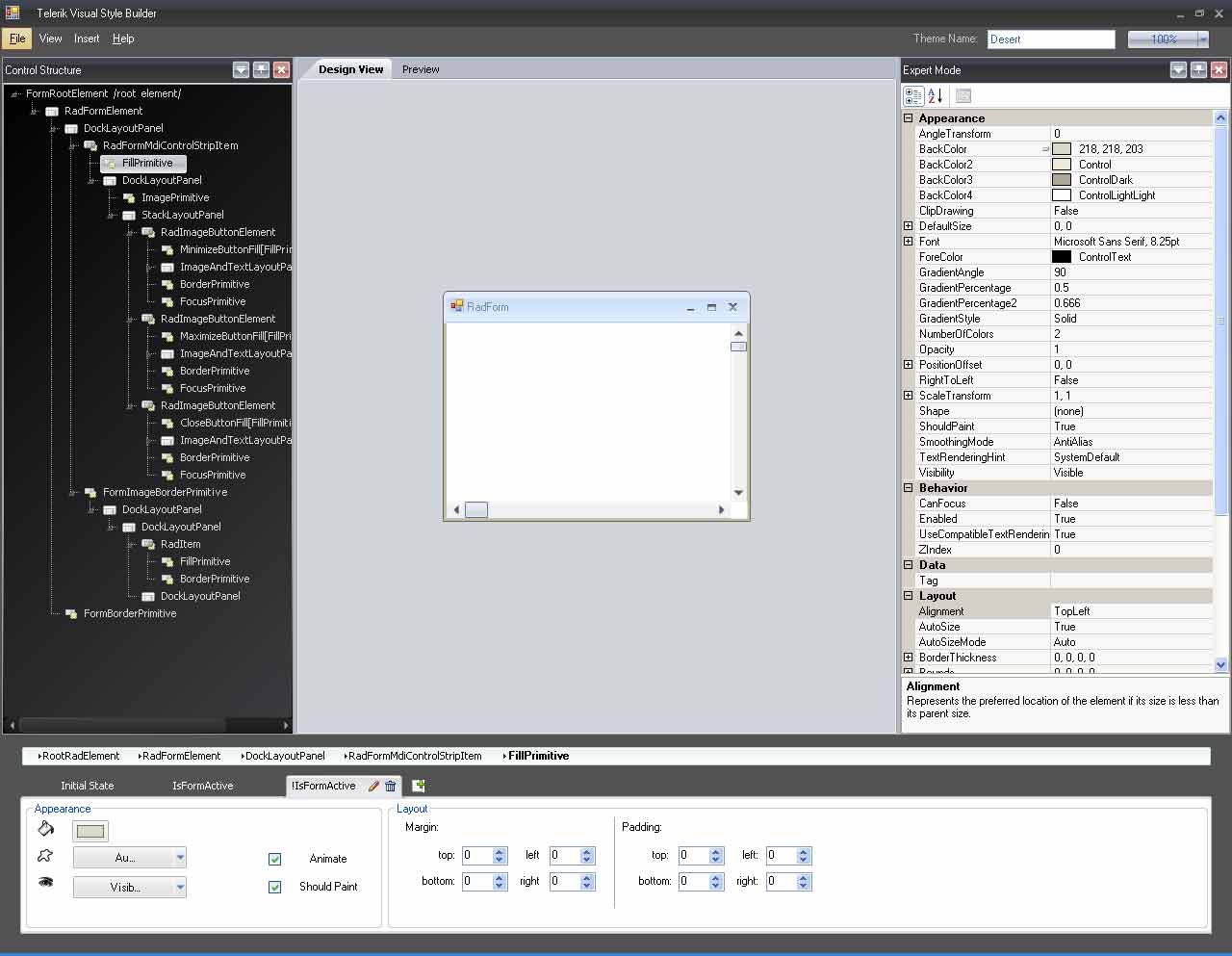Select MinimizeButtonFill node in the tree

[236, 249]
